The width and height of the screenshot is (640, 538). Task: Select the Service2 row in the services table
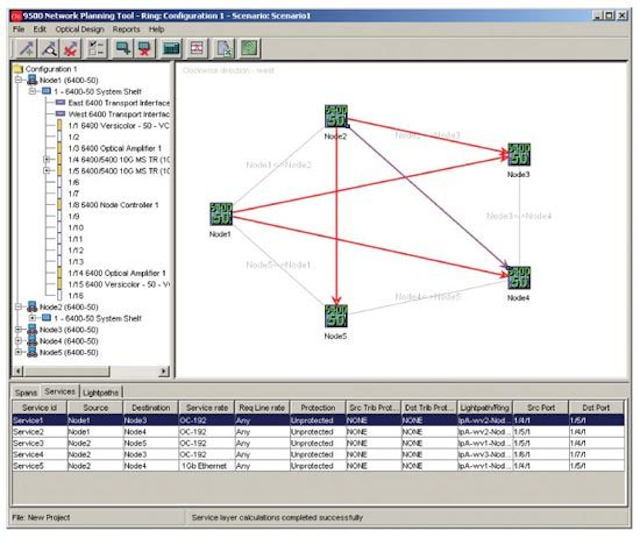point(318,432)
